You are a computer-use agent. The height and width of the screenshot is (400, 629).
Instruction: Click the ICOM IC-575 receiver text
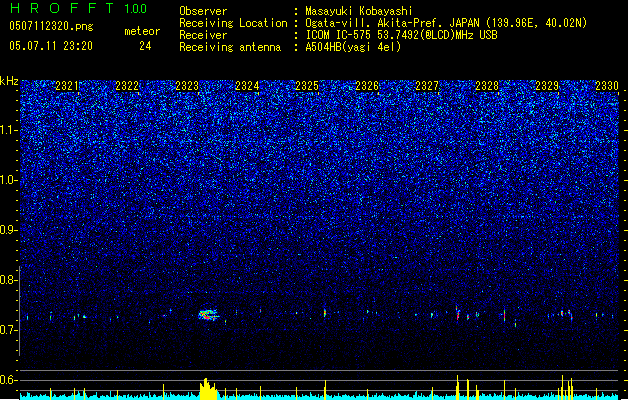pyautogui.click(x=401, y=35)
